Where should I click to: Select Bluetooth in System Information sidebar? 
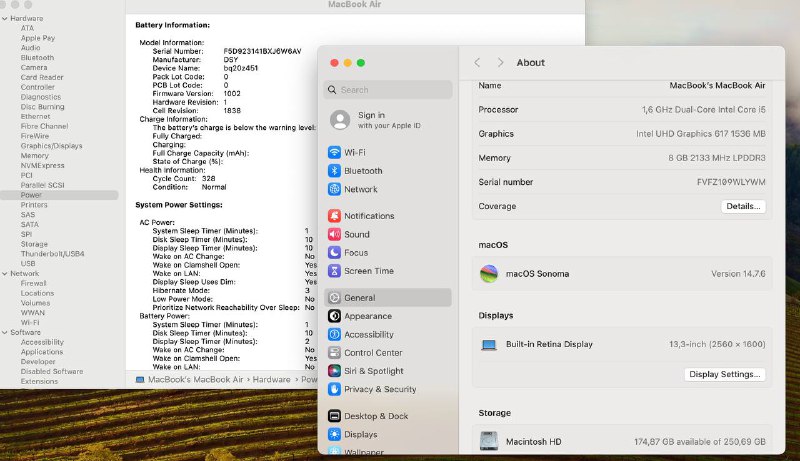[x=37, y=58]
